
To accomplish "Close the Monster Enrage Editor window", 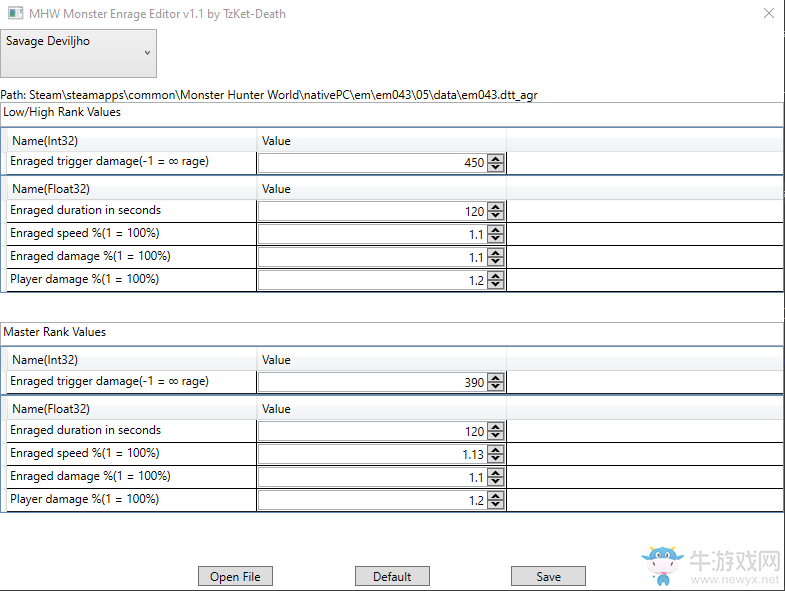I will click(769, 14).
